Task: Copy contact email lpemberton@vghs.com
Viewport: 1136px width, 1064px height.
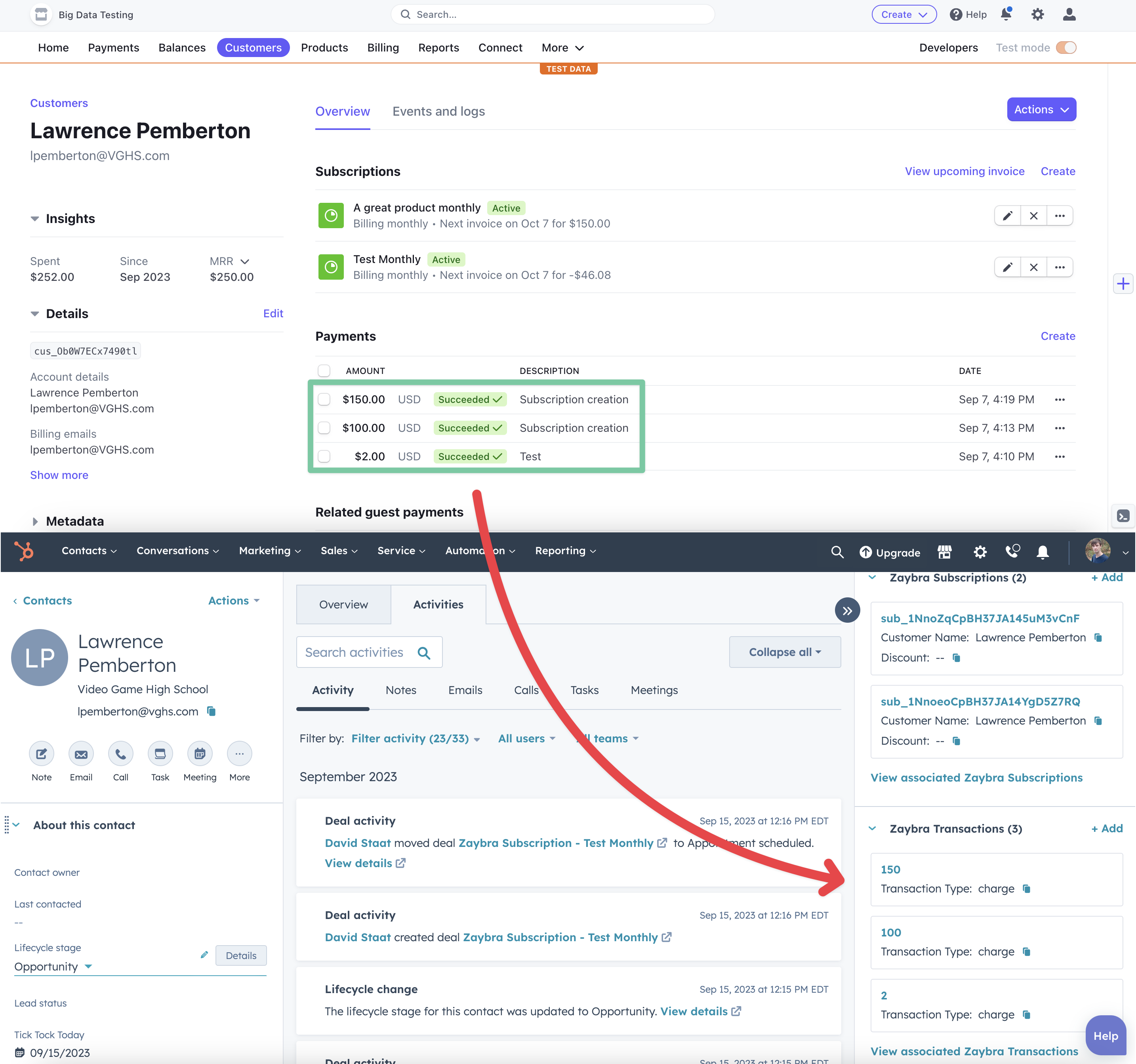Action: click(x=212, y=711)
